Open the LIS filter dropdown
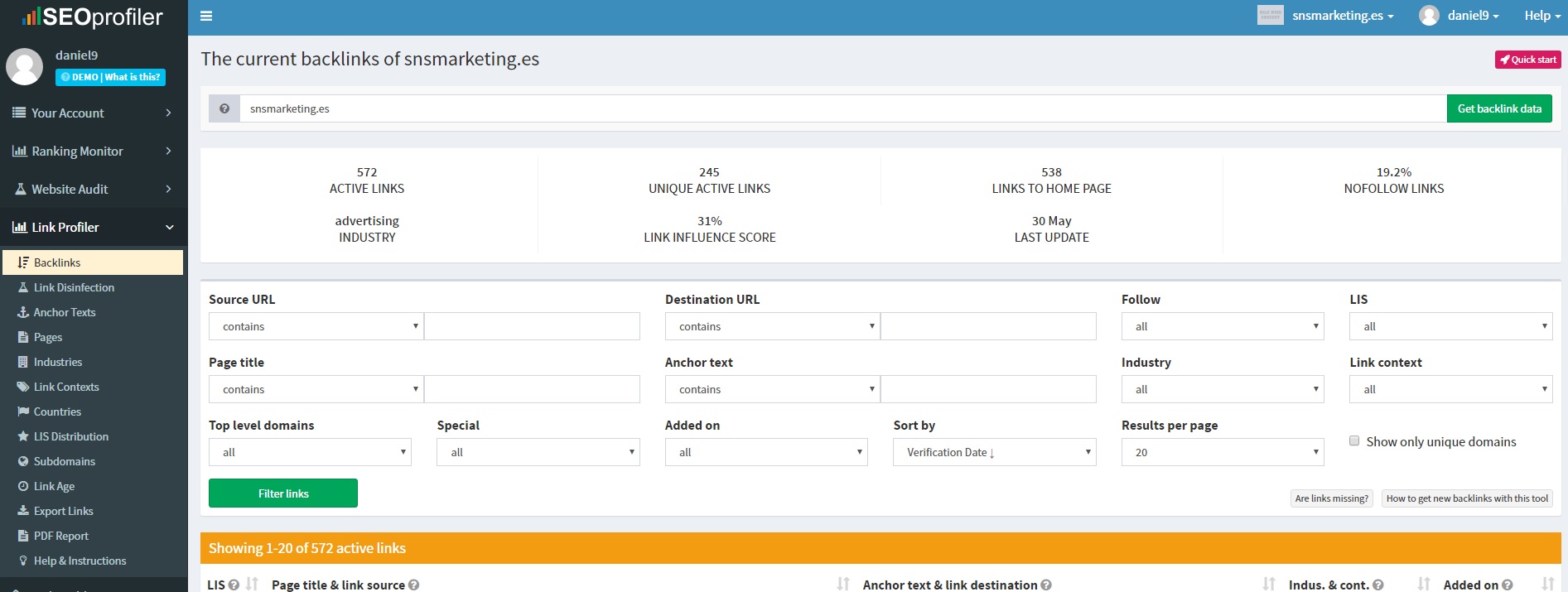 1451,326
